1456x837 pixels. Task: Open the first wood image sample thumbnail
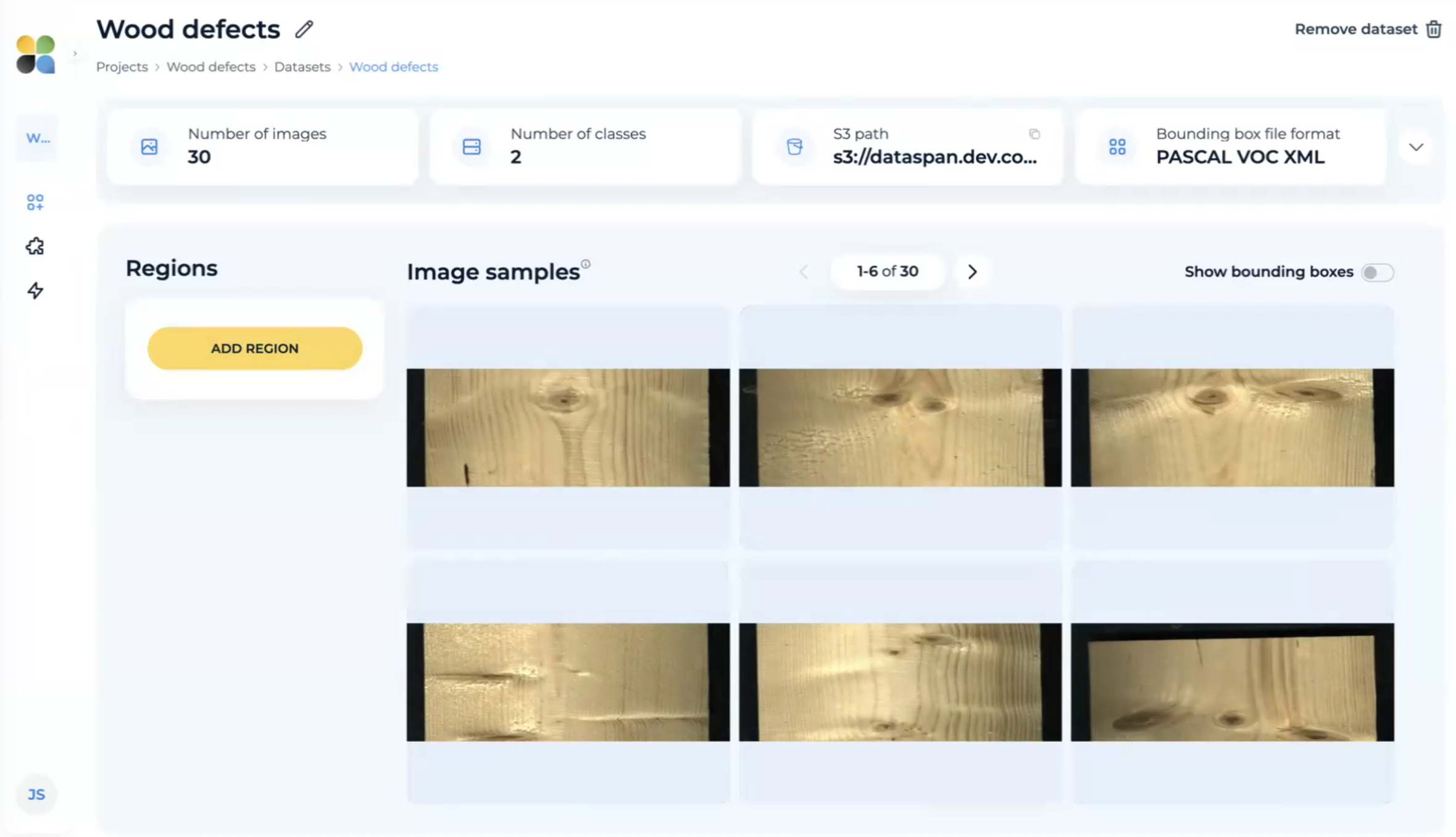(x=568, y=427)
